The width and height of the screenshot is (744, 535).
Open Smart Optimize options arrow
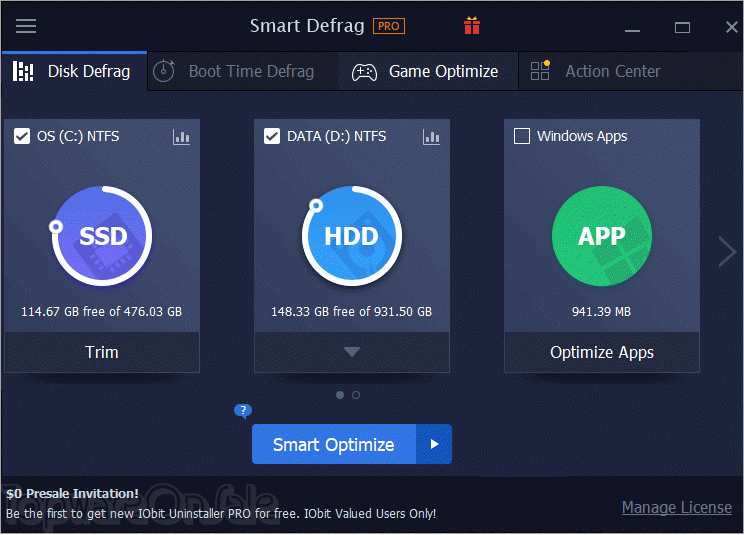434,444
